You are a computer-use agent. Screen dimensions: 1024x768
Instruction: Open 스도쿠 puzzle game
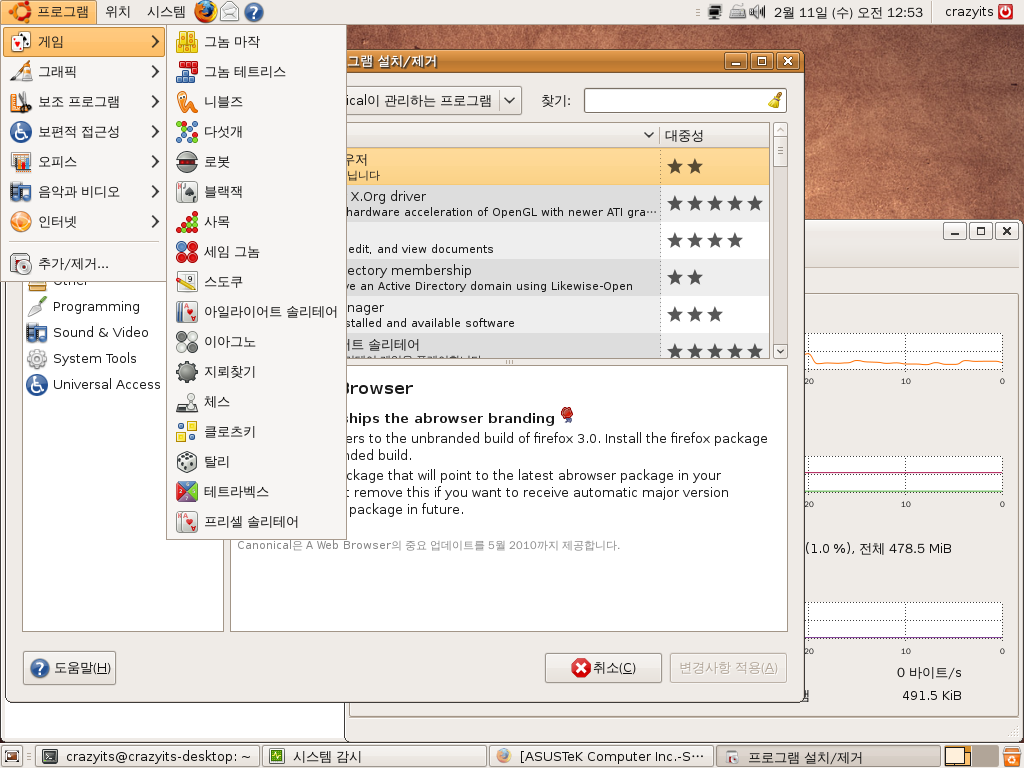256,282
